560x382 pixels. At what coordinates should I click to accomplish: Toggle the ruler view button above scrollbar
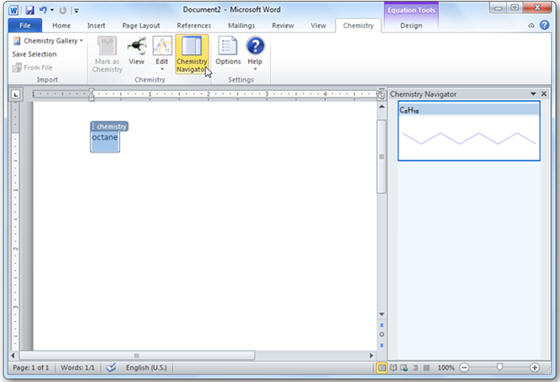click(x=381, y=95)
